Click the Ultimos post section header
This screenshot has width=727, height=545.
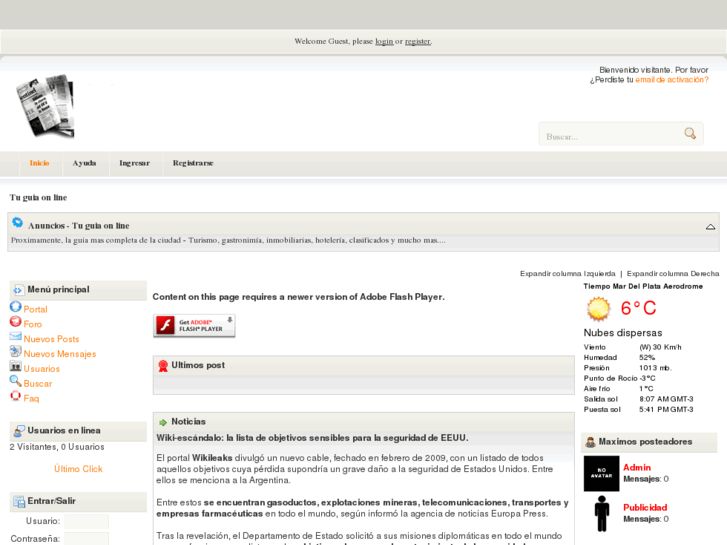(364, 365)
